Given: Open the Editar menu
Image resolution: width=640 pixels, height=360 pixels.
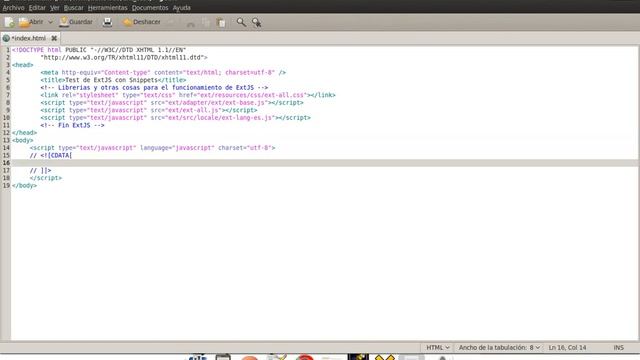Looking at the screenshot, I should point(37,8).
